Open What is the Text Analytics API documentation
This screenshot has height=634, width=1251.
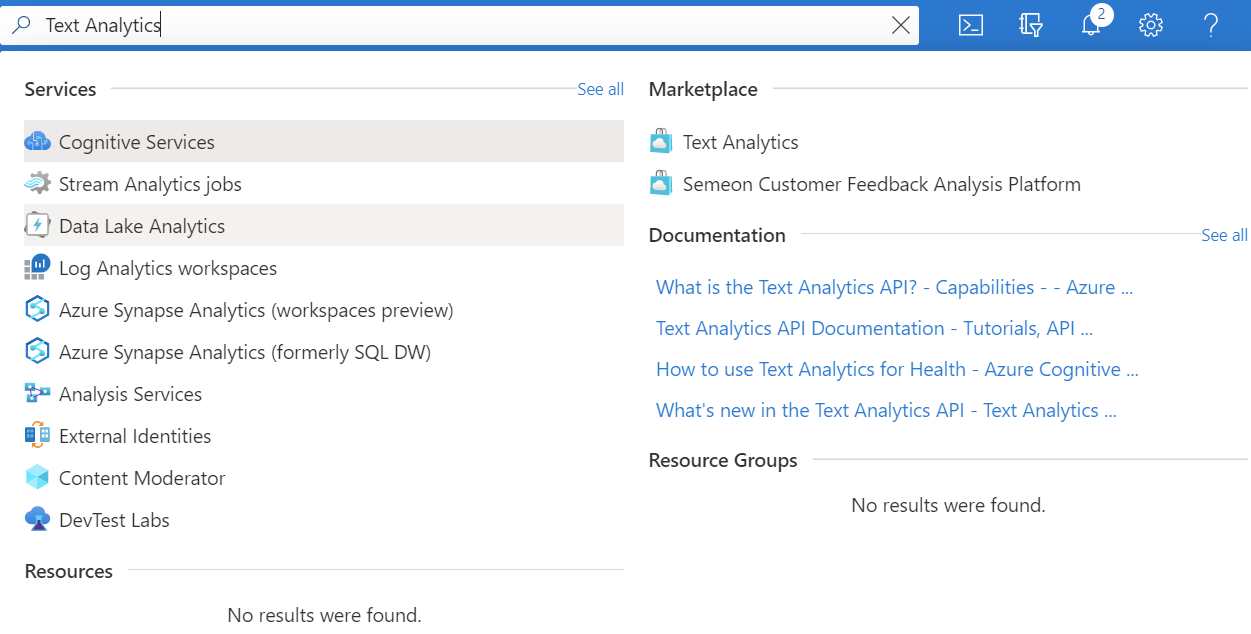coord(894,287)
